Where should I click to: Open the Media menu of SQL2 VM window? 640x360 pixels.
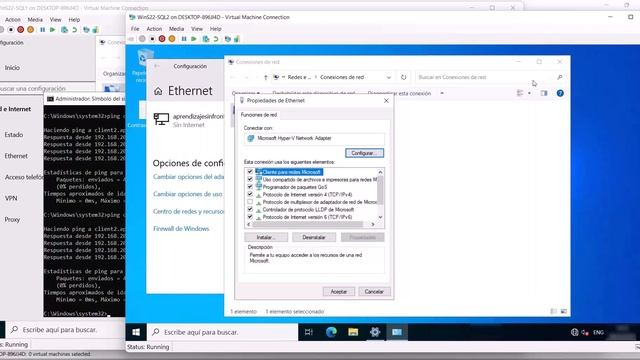[x=176, y=29]
